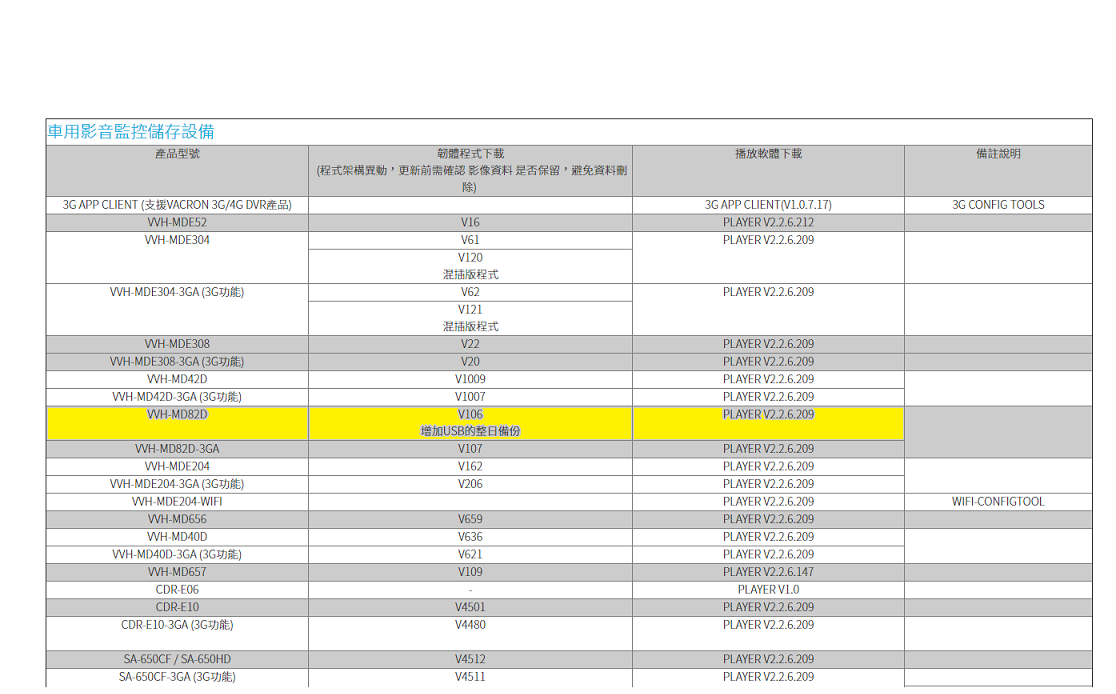Download firmware V109 for VVH-MD657
This screenshot has height=694, width=1116.
coord(470,572)
